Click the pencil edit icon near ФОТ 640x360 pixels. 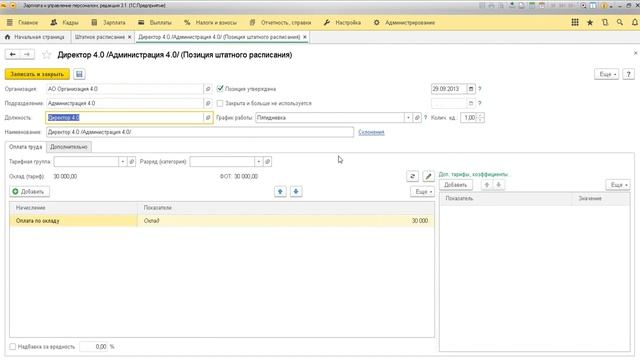[x=428, y=176]
